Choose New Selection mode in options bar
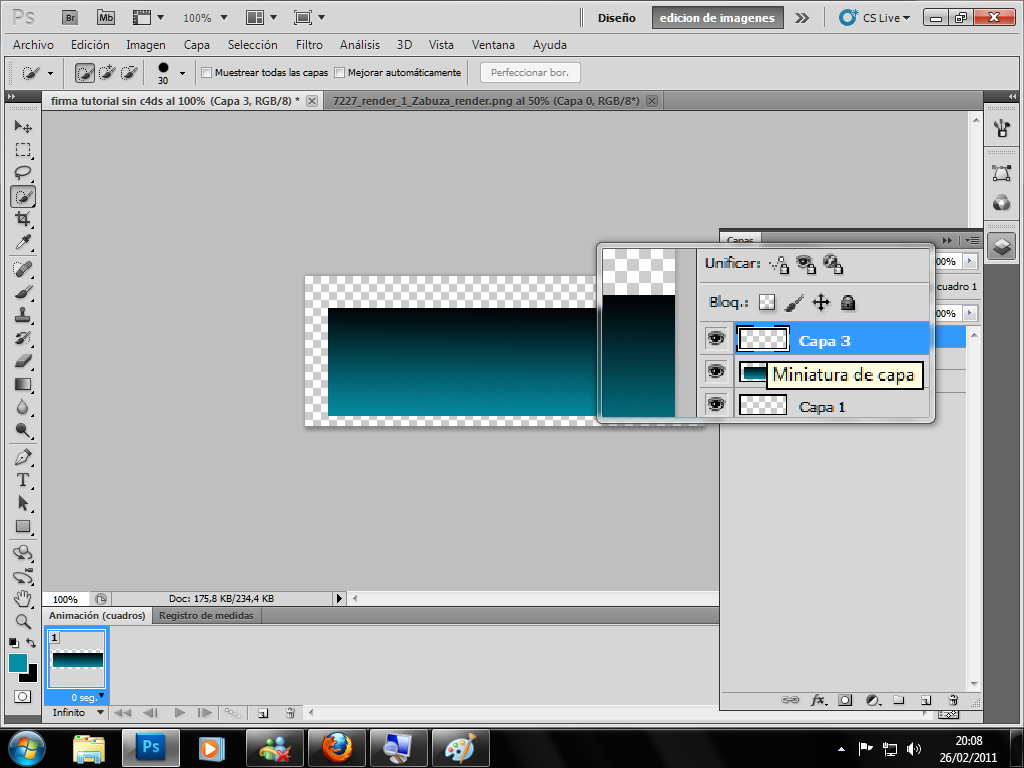This screenshot has height=768, width=1024. (84, 73)
